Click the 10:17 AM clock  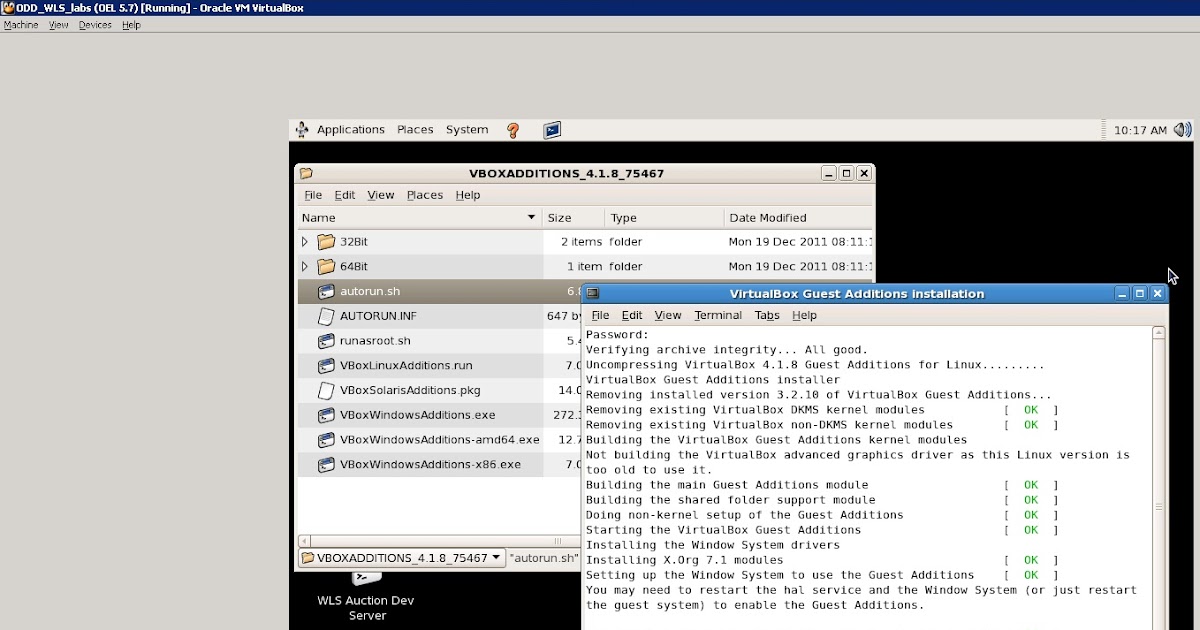pos(1140,130)
